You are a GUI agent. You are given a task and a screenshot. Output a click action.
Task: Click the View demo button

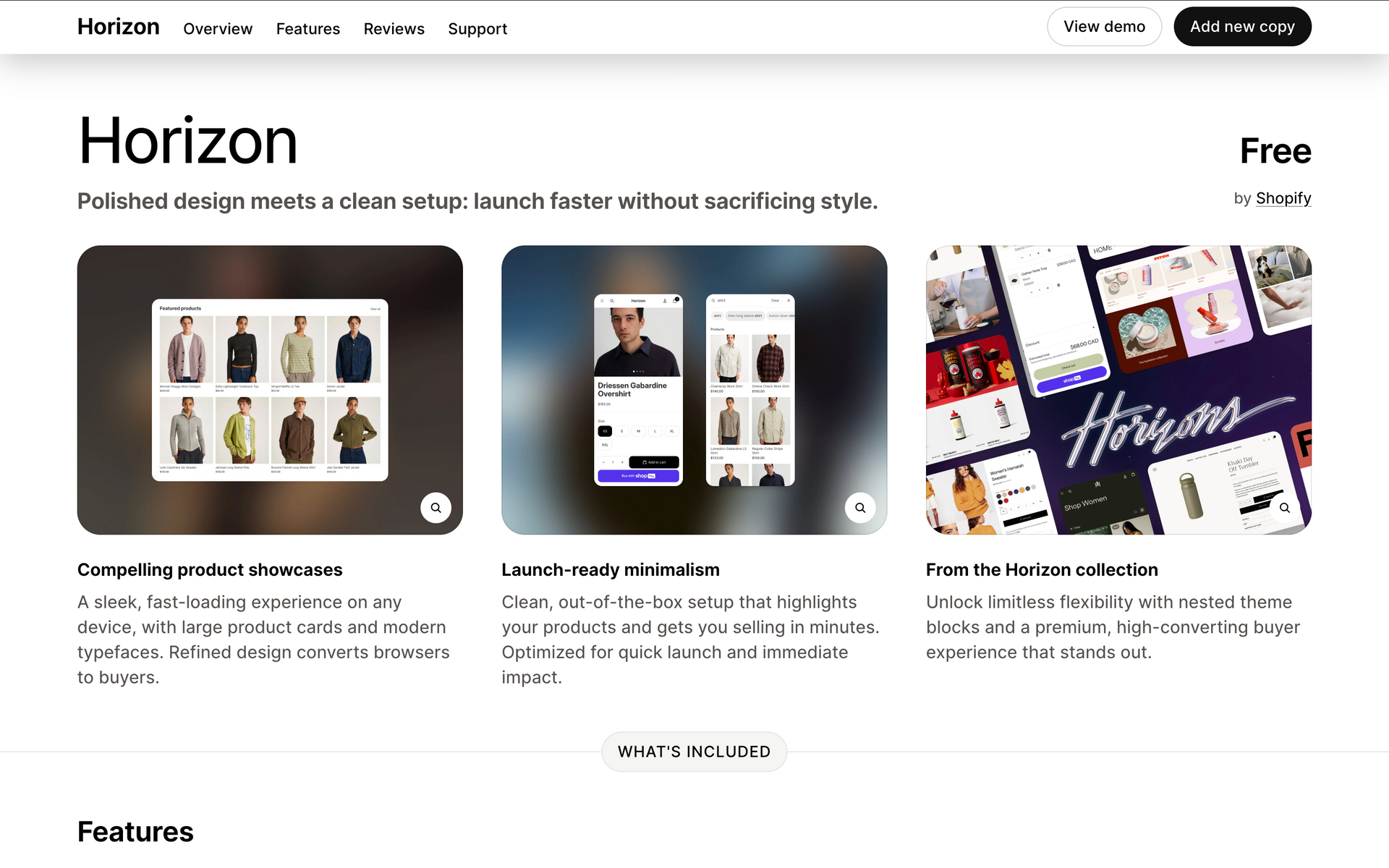click(1104, 27)
